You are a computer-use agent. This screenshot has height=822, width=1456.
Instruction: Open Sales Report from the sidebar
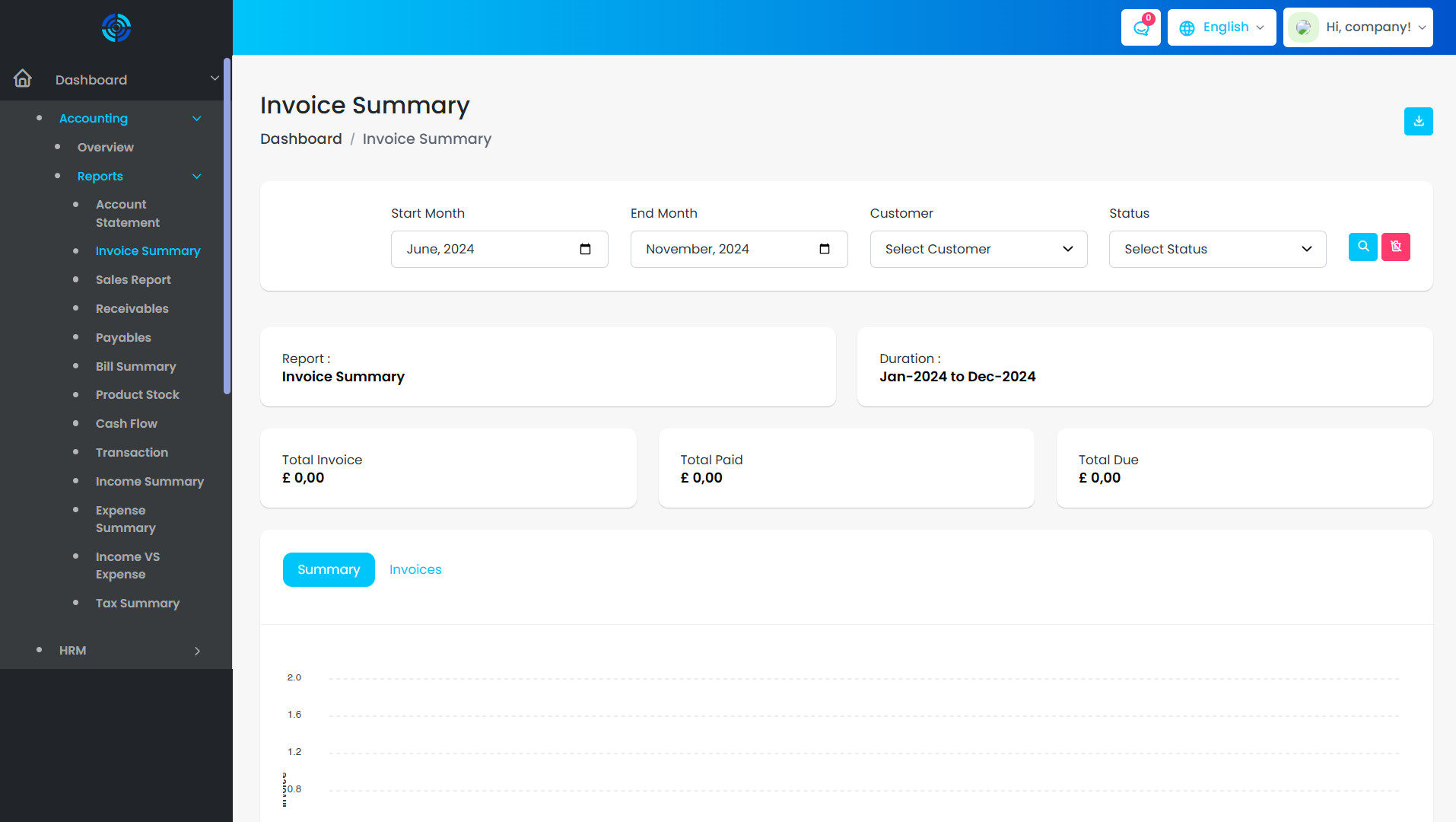[133, 280]
